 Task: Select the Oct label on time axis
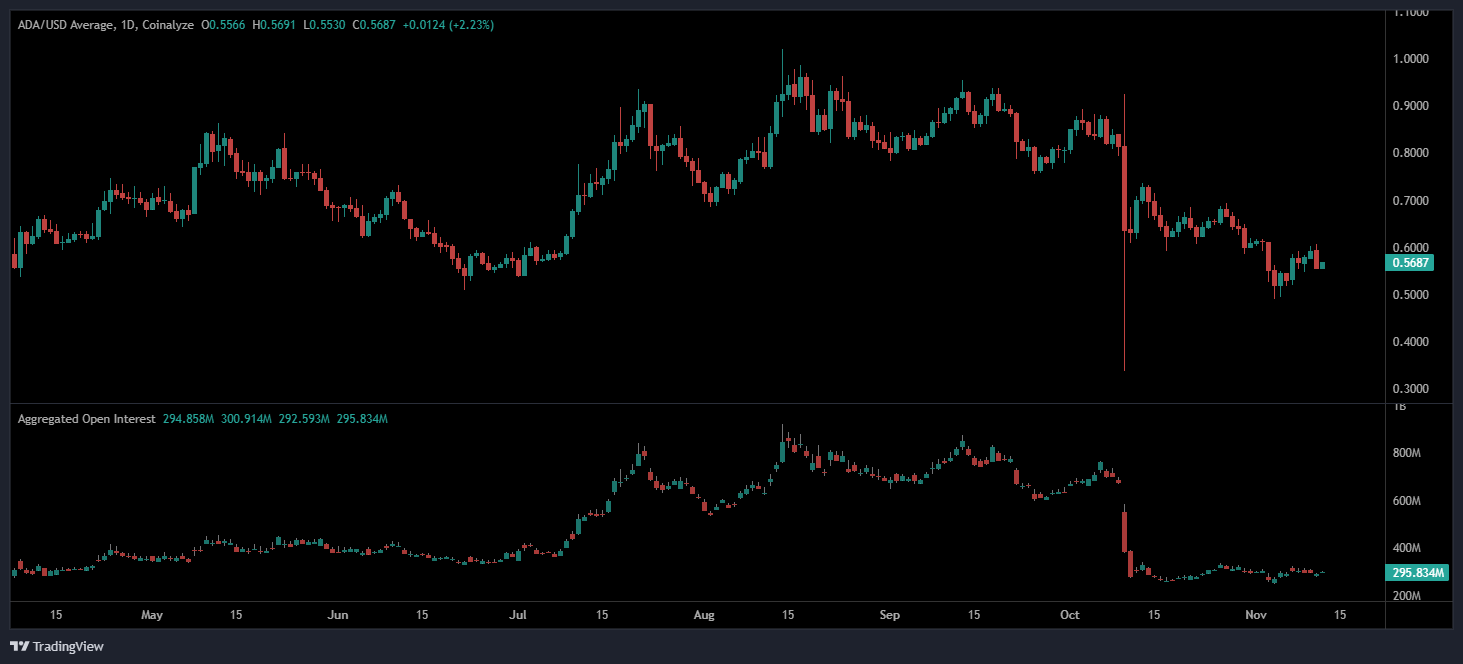pyautogui.click(x=1071, y=614)
